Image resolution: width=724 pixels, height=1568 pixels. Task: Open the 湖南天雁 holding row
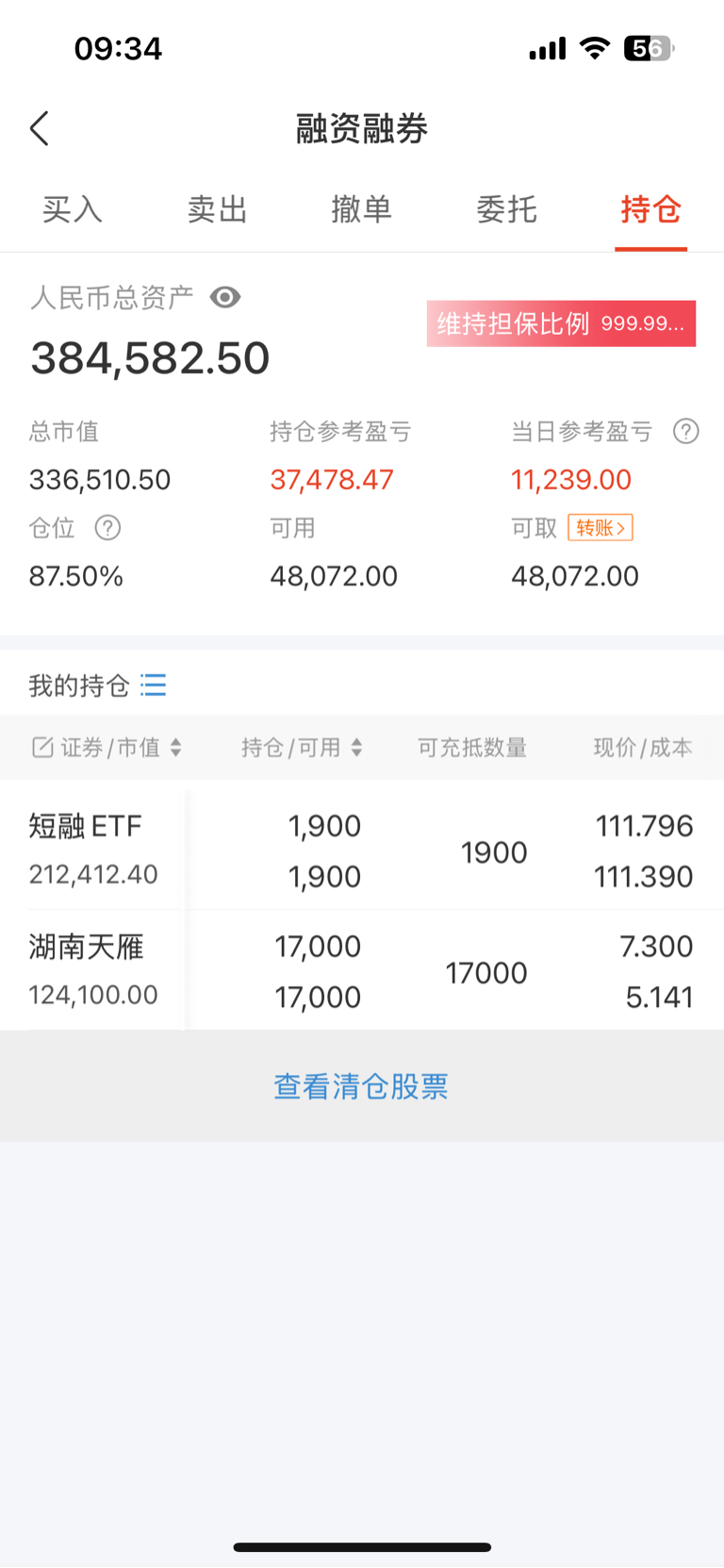click(x=362, y=971)
